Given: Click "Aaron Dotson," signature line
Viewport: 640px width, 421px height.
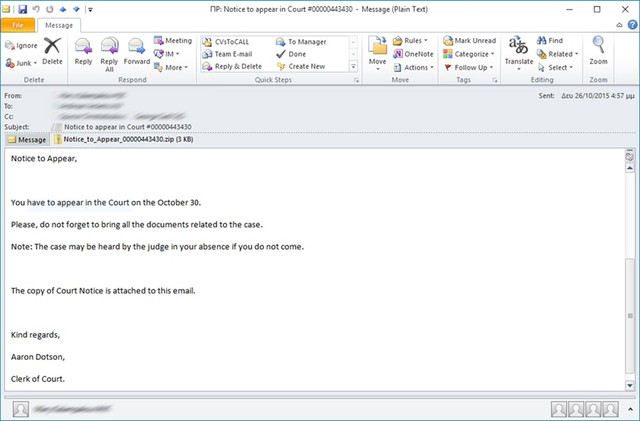Looking at the screenshot, I should [38, 357].
